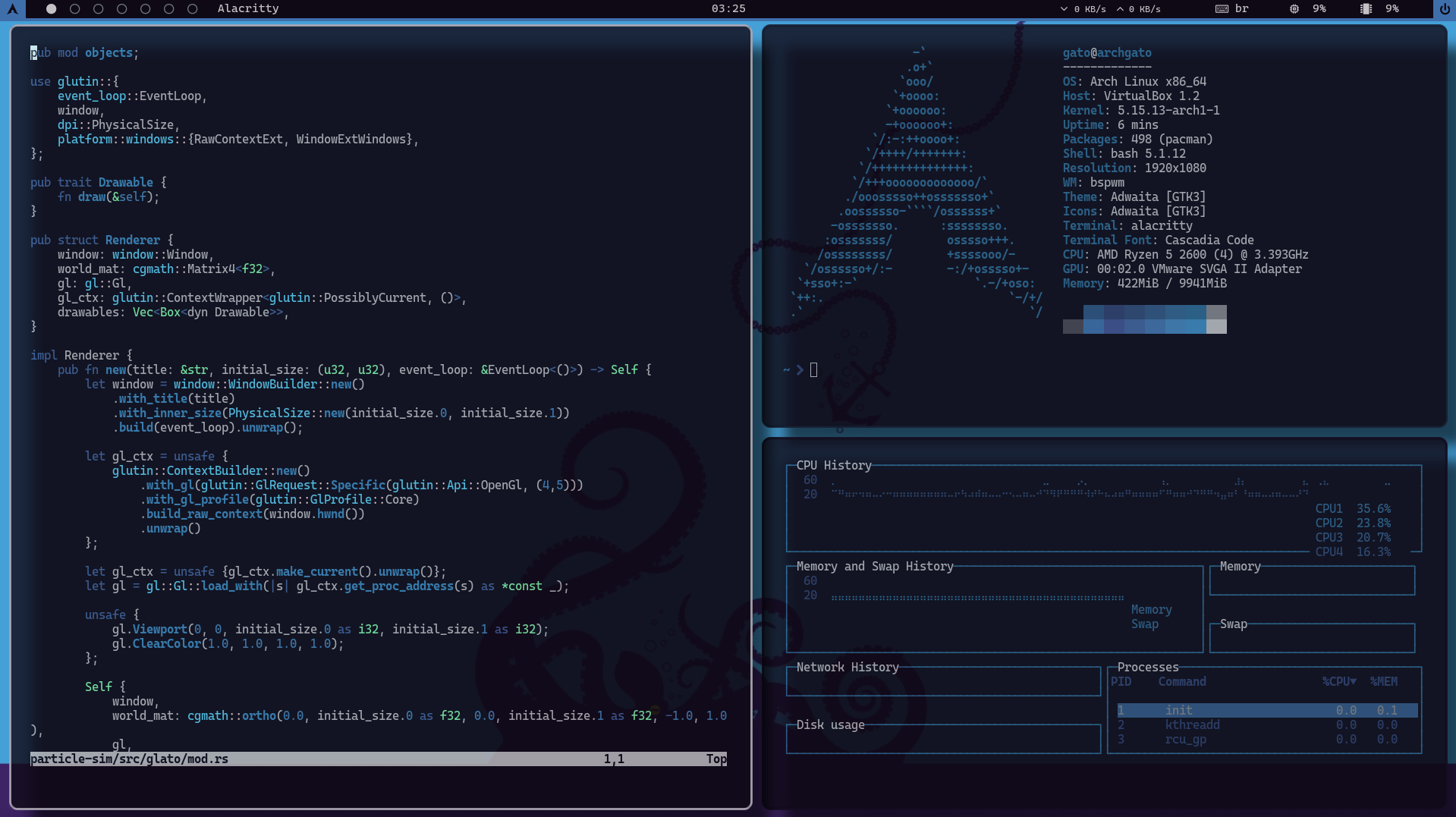Click the br keyboard layout label

pos(1241,8)
